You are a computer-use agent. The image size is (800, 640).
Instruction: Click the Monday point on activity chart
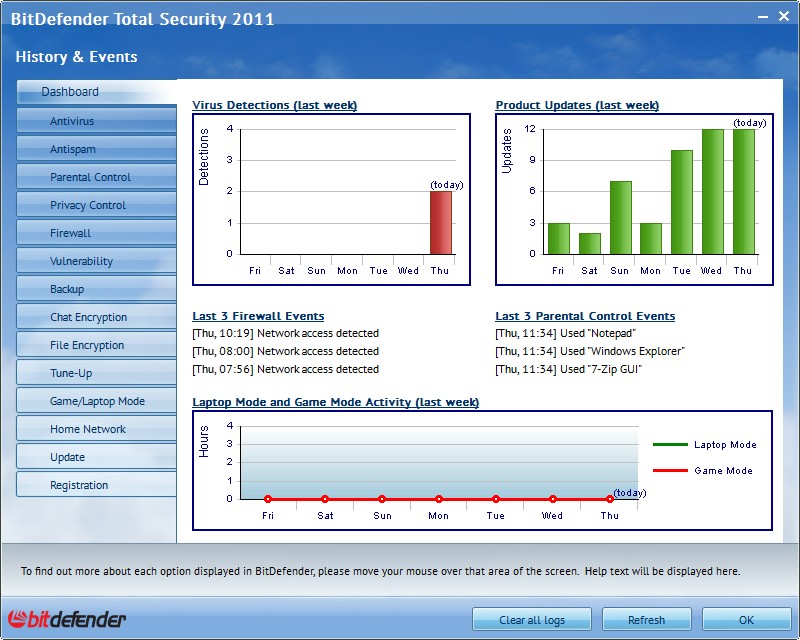[439, 499]
